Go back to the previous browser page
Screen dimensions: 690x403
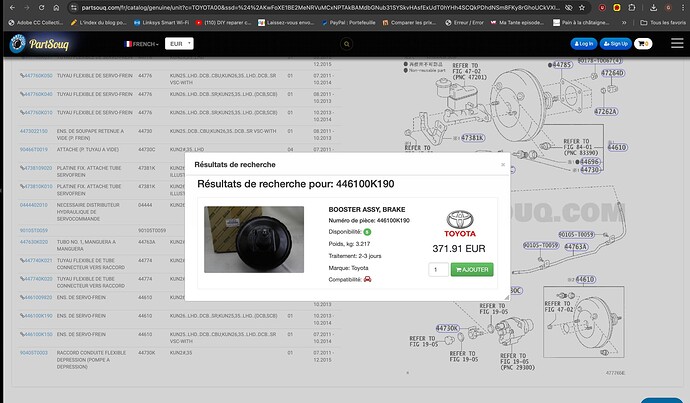click(x=12, y=7)
